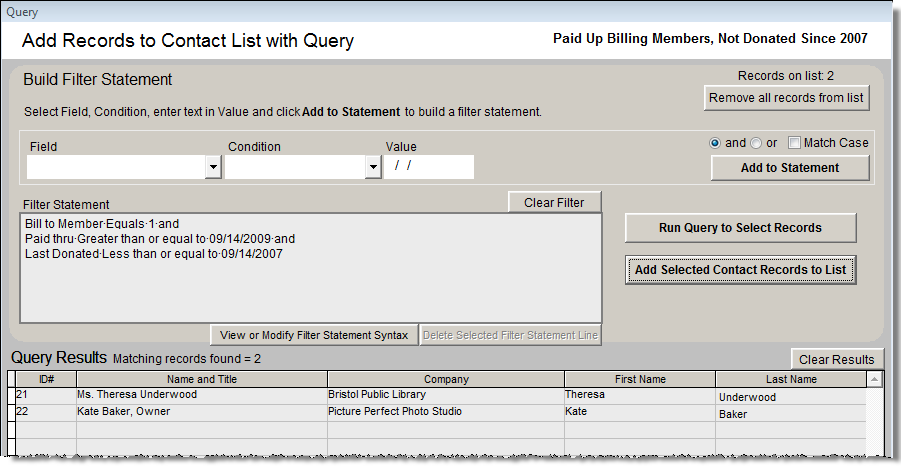Sort by the Company column header

tap(445, 379)
